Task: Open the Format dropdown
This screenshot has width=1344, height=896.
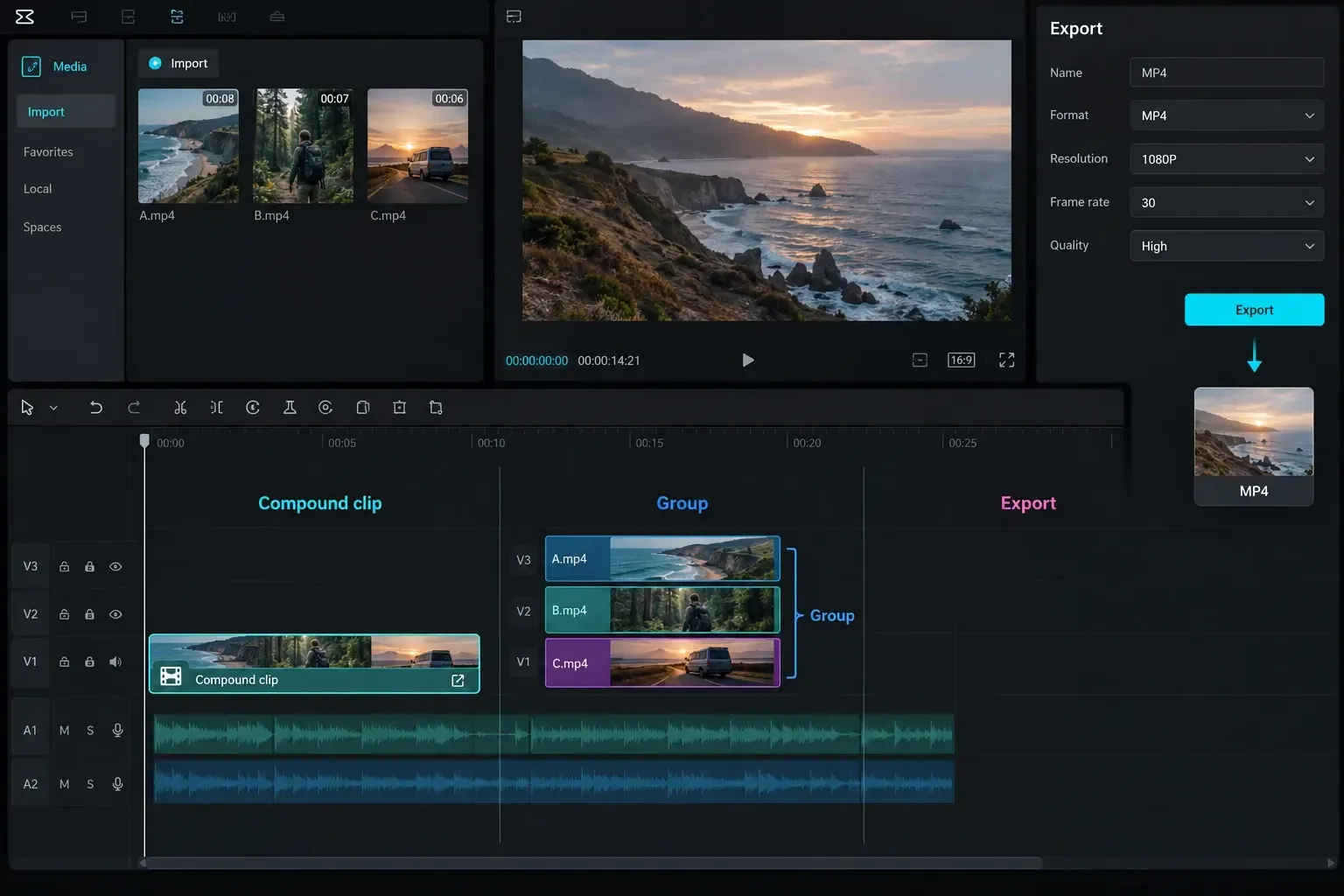Action: (1227, 115)
